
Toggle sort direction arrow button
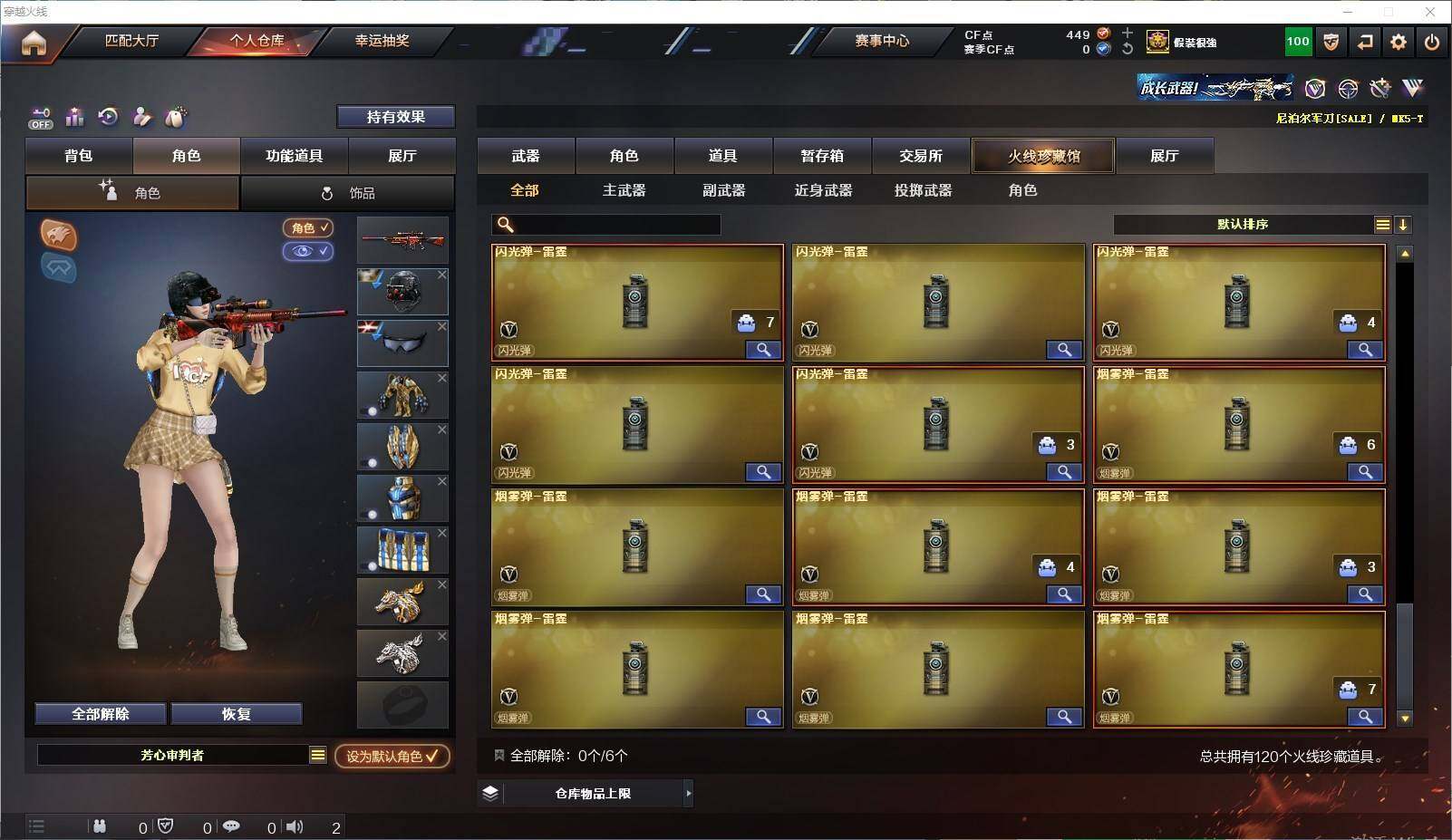pos(1402,225)
